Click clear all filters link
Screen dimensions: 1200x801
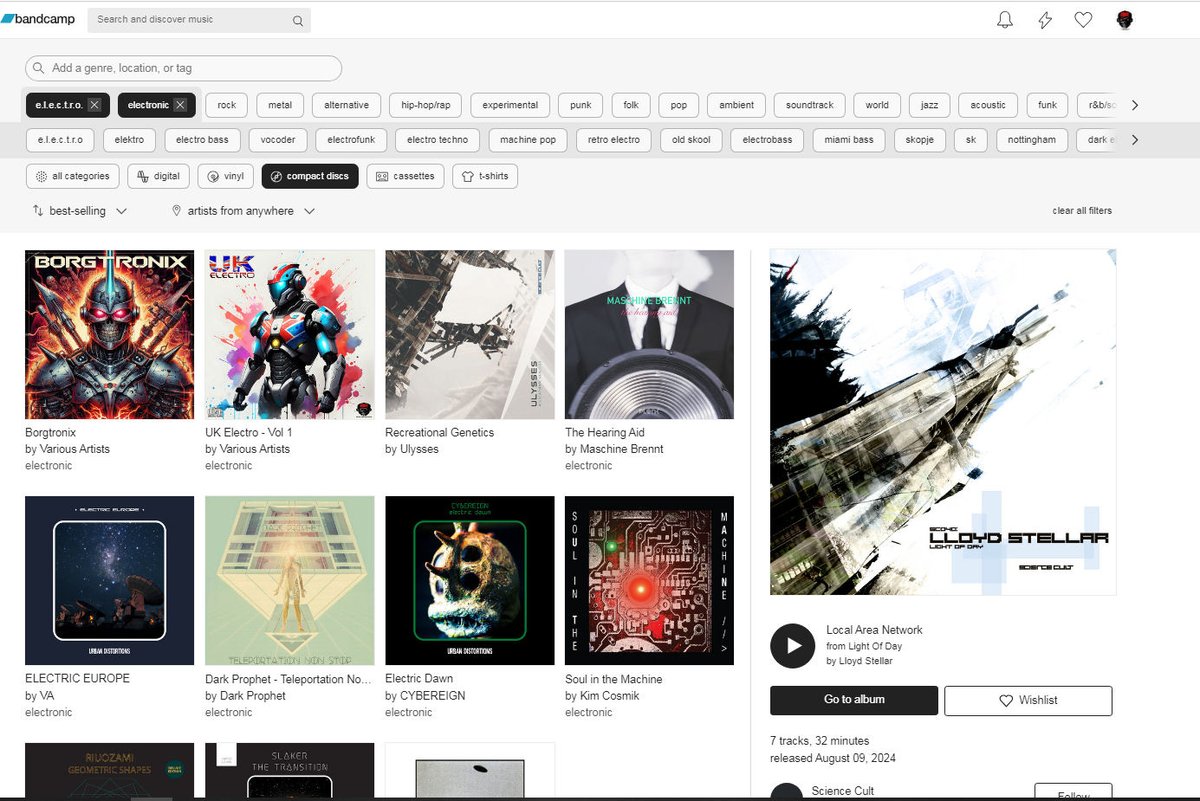pyautogui.click(x=1082, y=211)
